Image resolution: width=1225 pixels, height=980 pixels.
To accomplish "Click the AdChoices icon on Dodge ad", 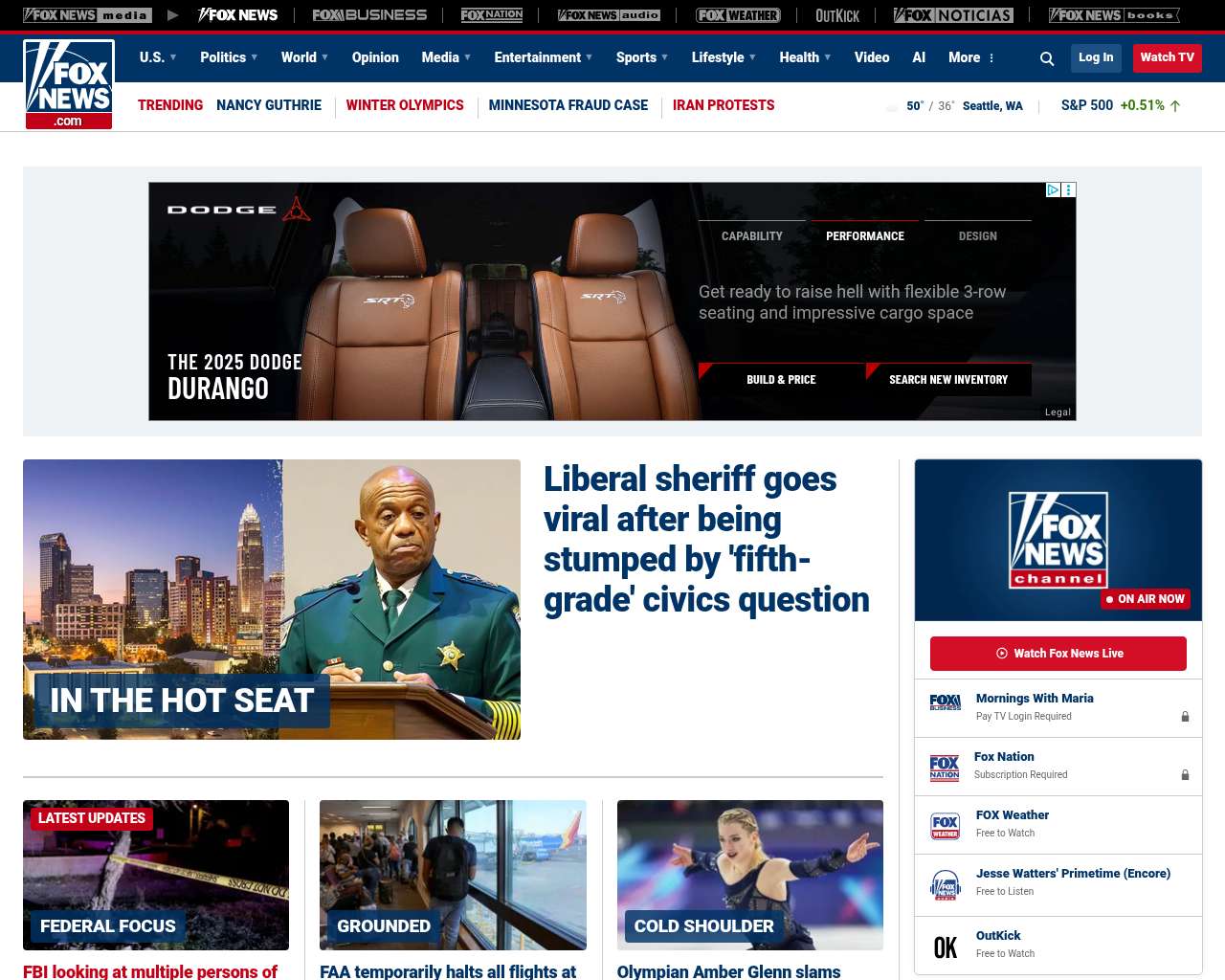I will (1053, 190).
